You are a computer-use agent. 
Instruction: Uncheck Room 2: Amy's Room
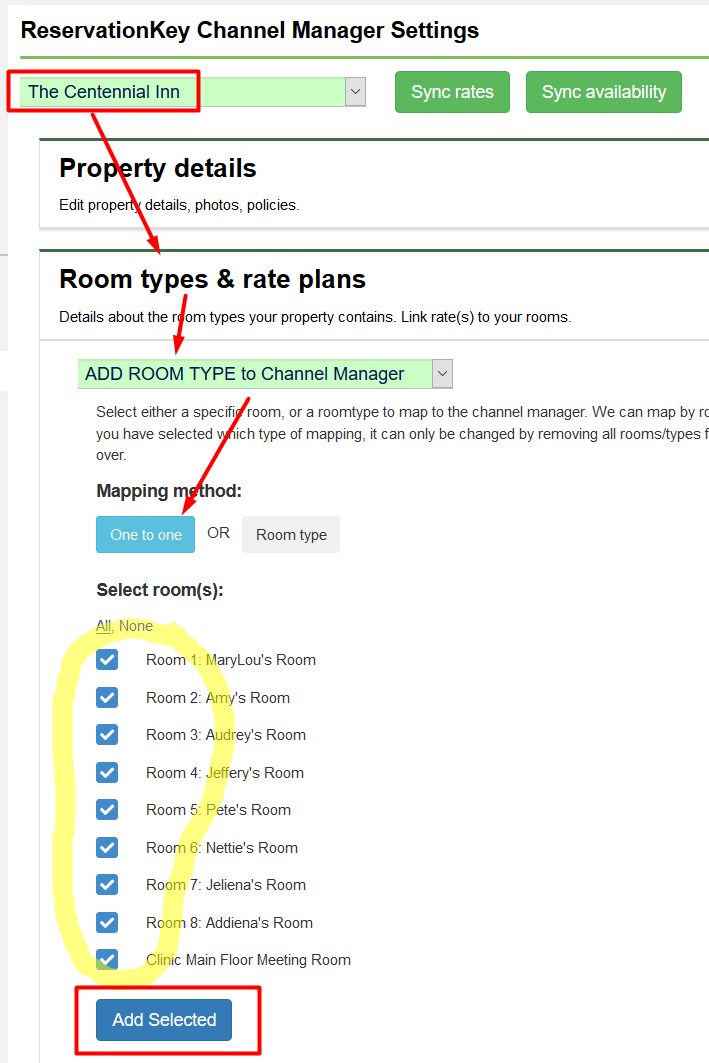107,698
